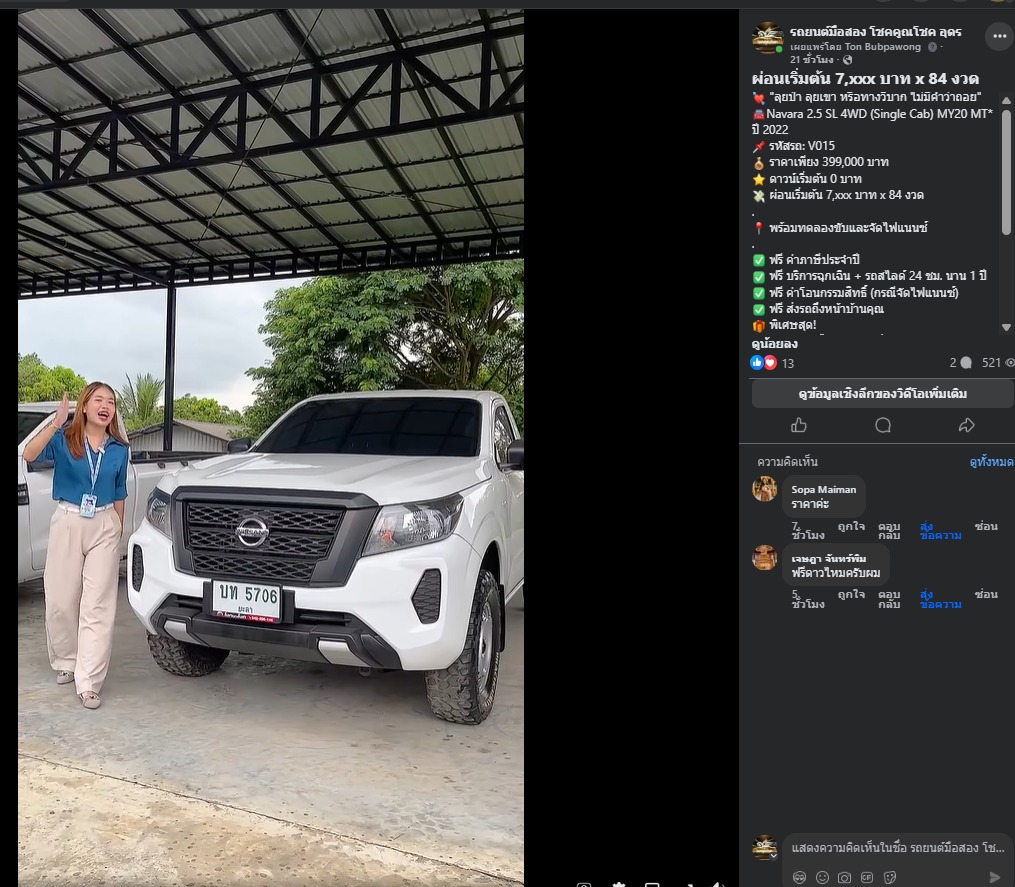1015x887 pixels.
Task: Click ส่งข้อความ under Sopa Maiman's comment
Action: pos(940,530)
